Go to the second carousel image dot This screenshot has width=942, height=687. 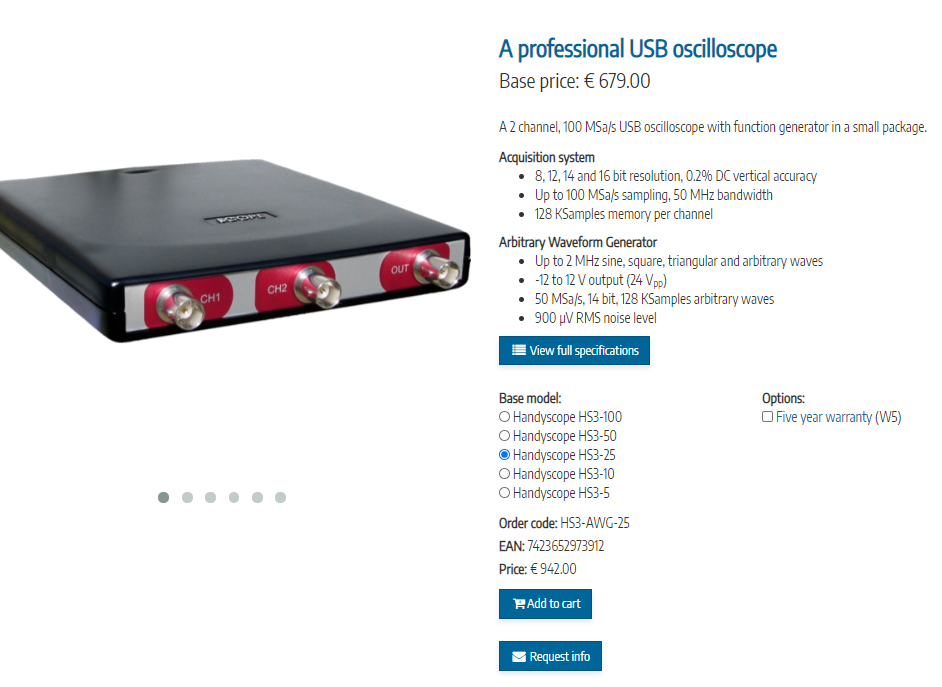[x=187, y=497]
